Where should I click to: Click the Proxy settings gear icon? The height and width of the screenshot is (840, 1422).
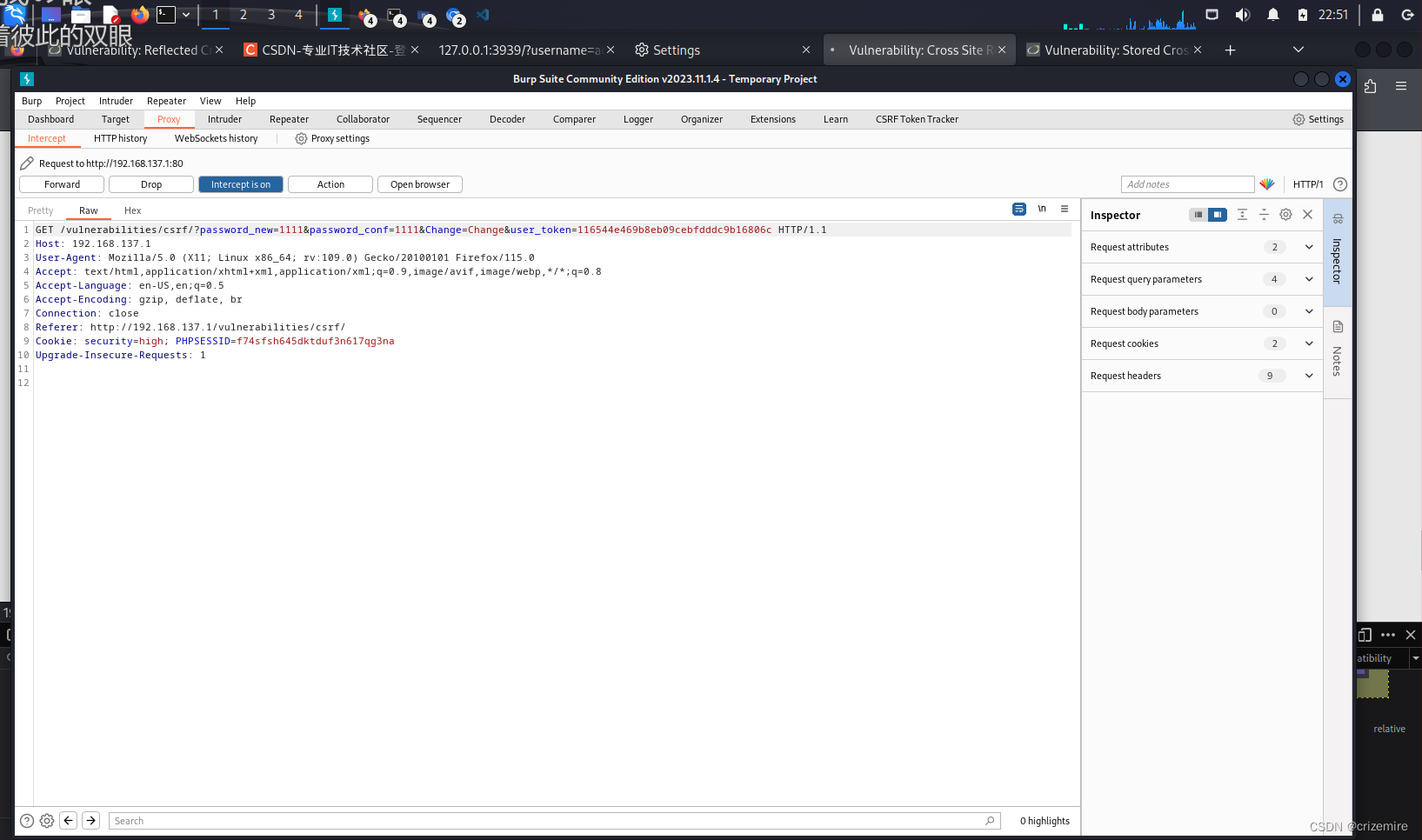click(301, 138)
